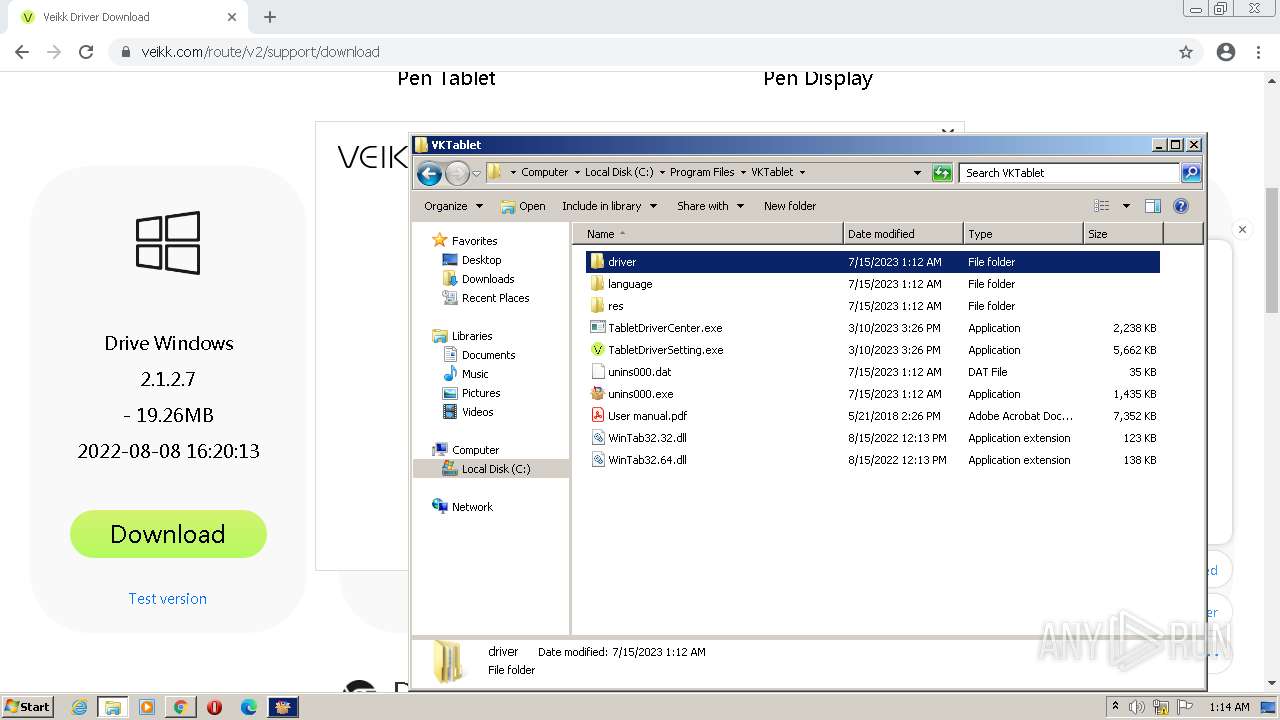The height and width of the screenshot is (720, 1280).
Task: Click the veikk.com address bar
Action: [640, 52]
